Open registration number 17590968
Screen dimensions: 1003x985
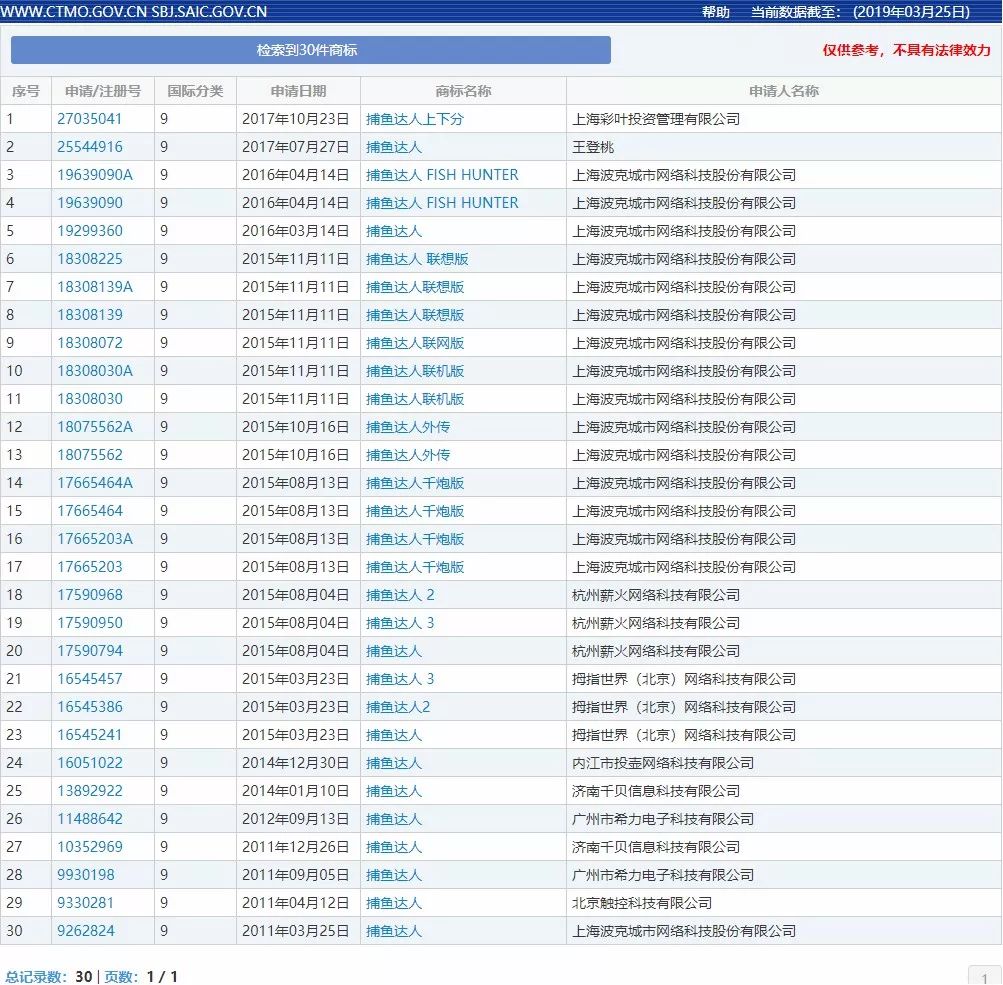pyautogui.click(x=90, y=595)
